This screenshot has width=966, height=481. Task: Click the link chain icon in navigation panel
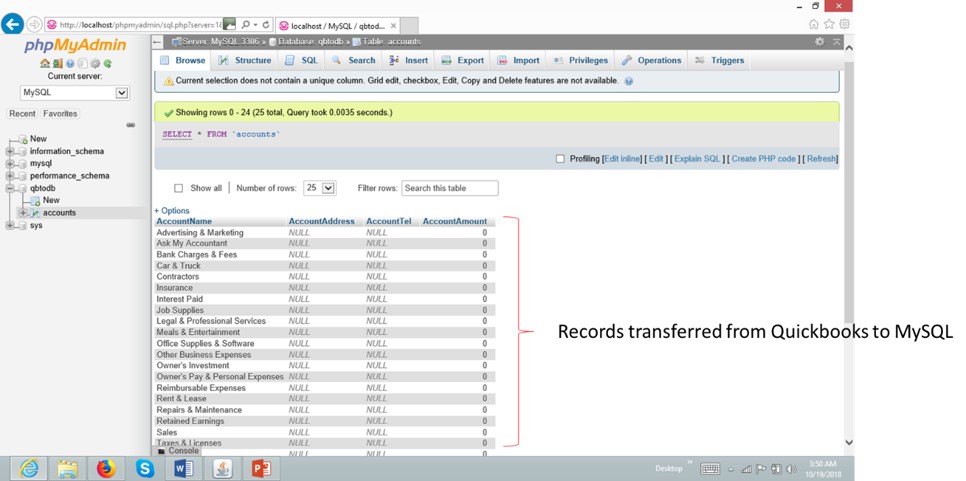130,126
